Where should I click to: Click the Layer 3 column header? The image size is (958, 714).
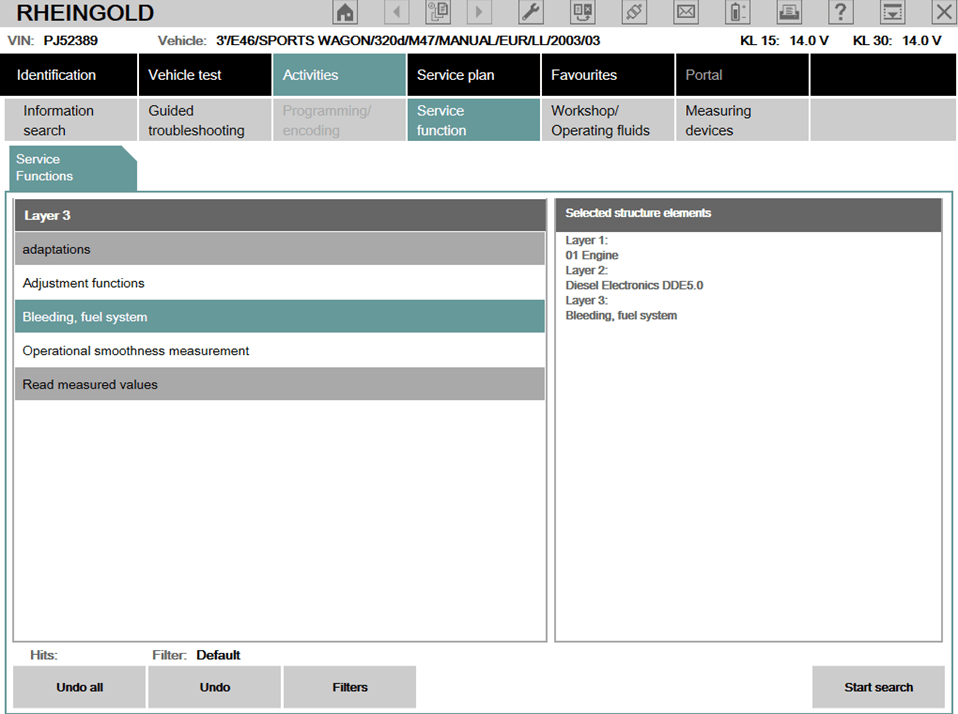point(280,215)
